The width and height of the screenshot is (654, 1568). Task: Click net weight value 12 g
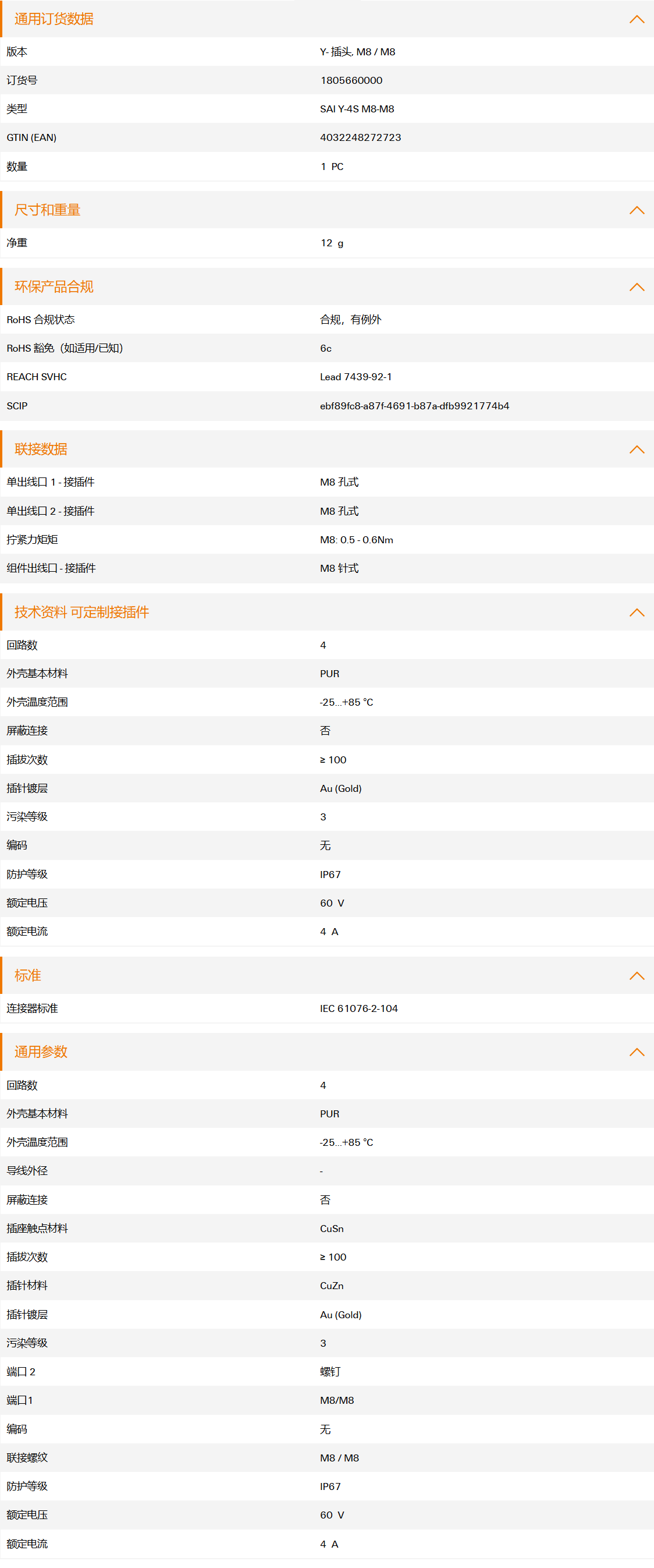click(332, 243)
